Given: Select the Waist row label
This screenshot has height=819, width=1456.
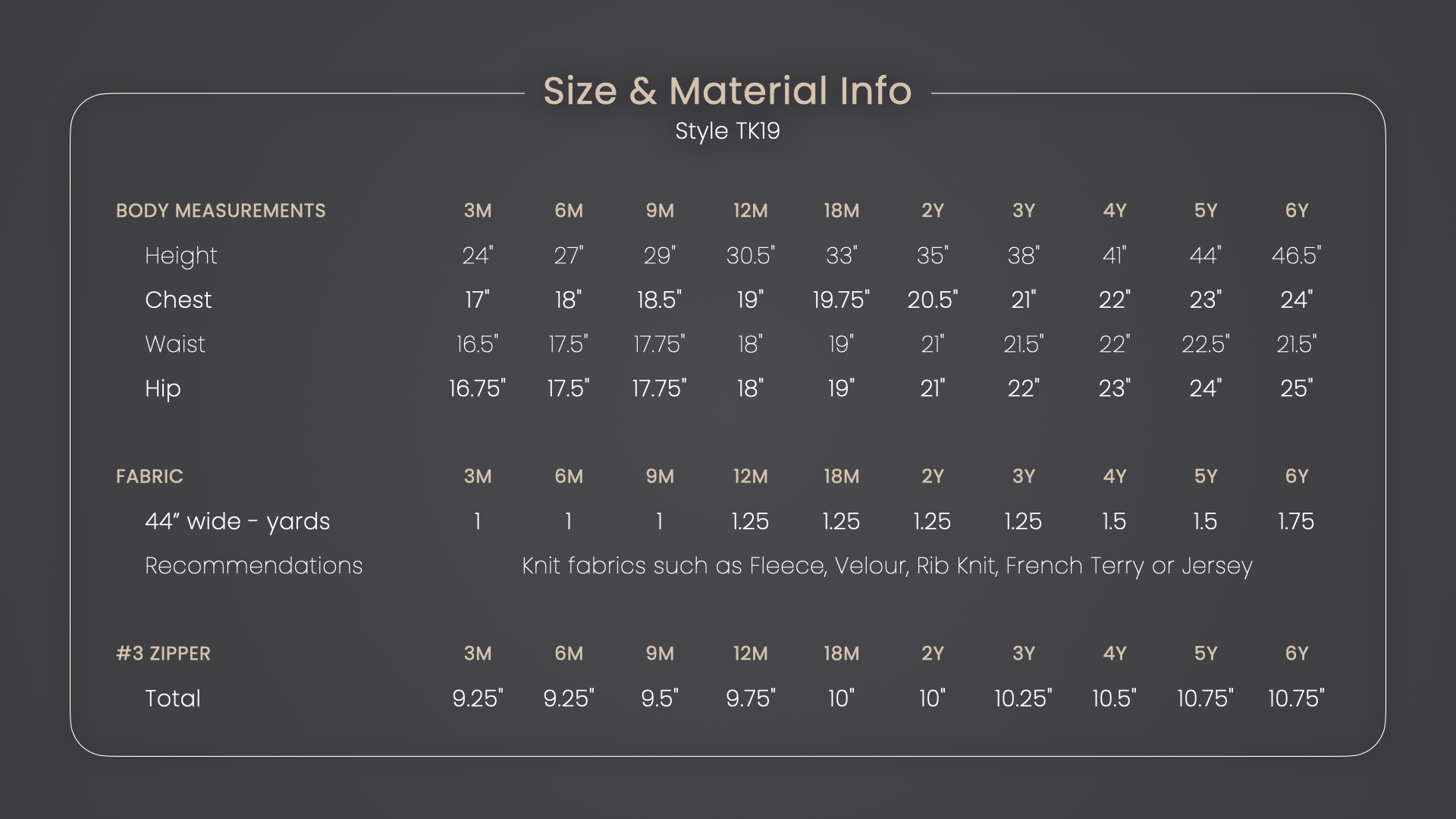Looking at the screenshot, I should [175, 344].
